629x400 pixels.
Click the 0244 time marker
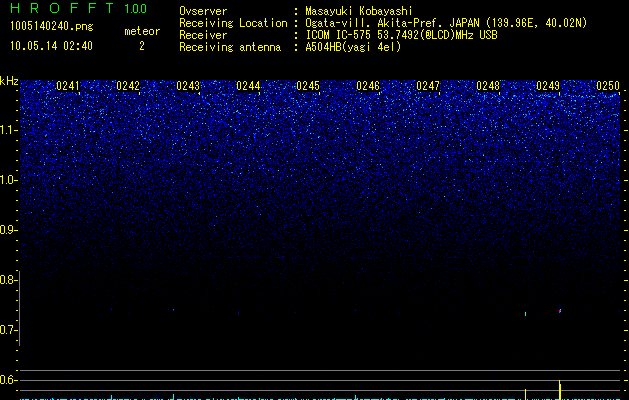pos(248,86)
